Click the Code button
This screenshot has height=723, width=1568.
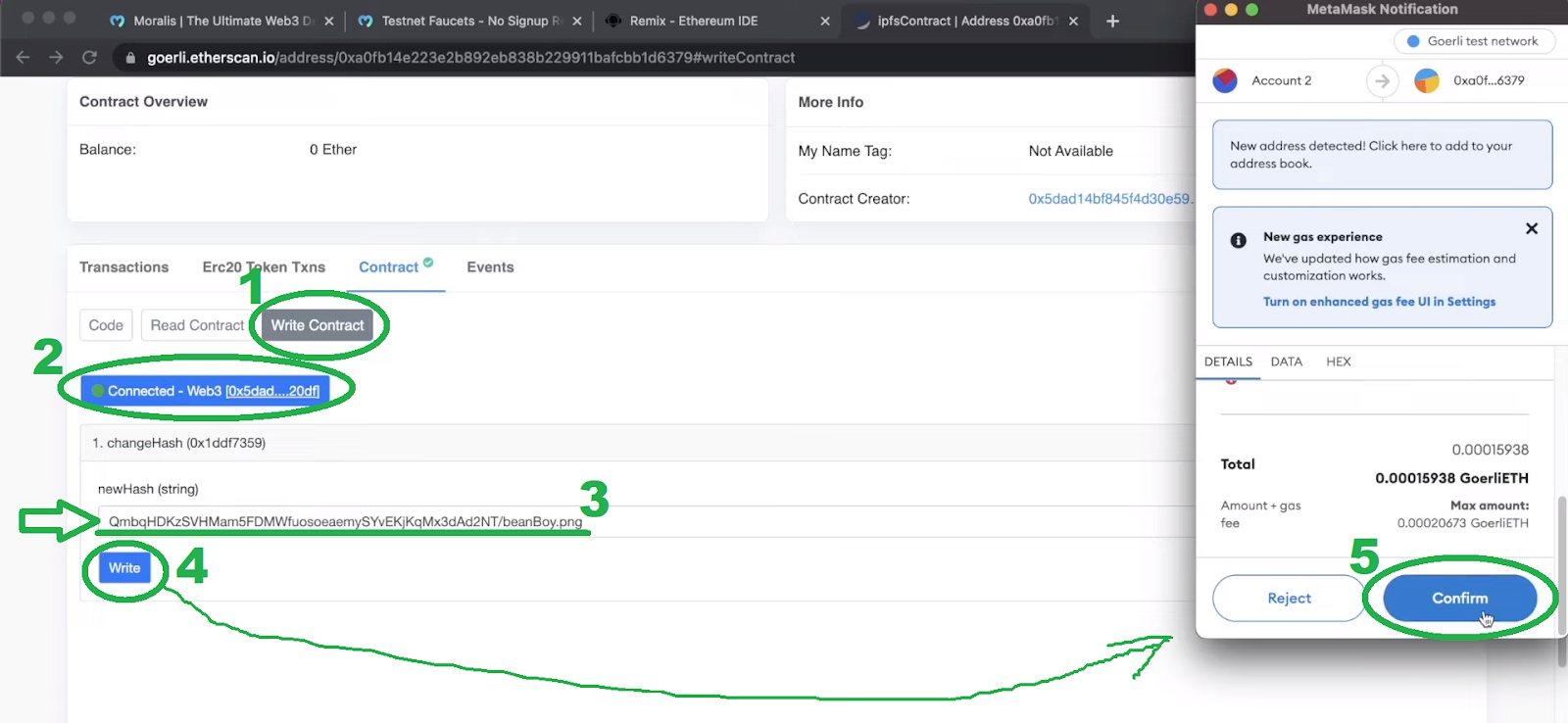coord(106,325)
